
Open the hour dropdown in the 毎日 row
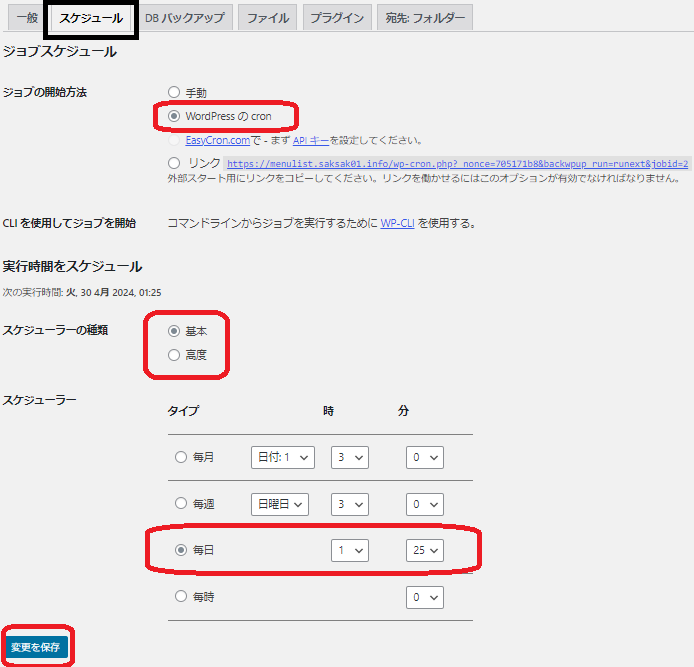tap(349, 551)
